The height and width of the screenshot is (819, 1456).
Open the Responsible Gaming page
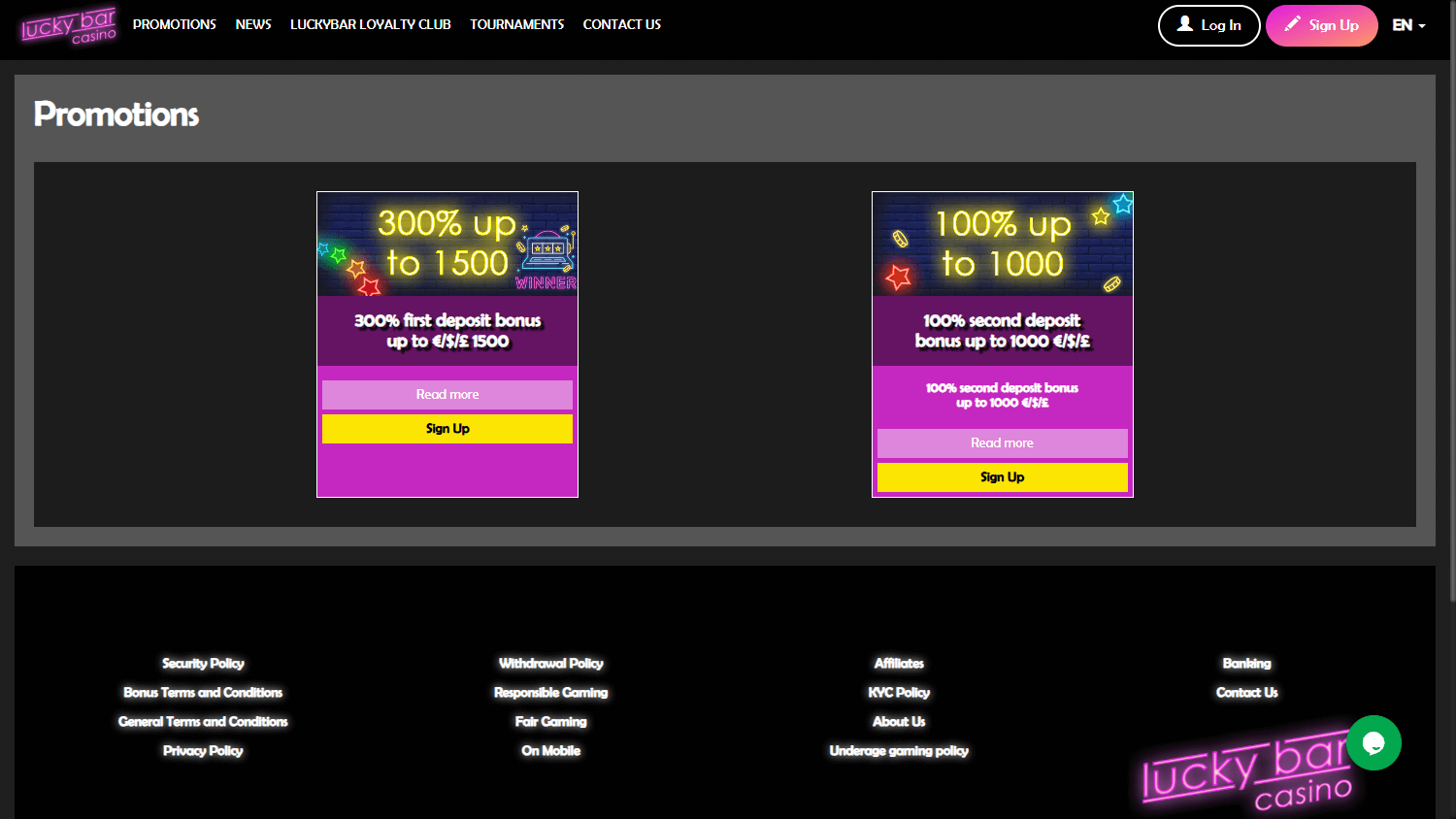[x=550, y=692]
